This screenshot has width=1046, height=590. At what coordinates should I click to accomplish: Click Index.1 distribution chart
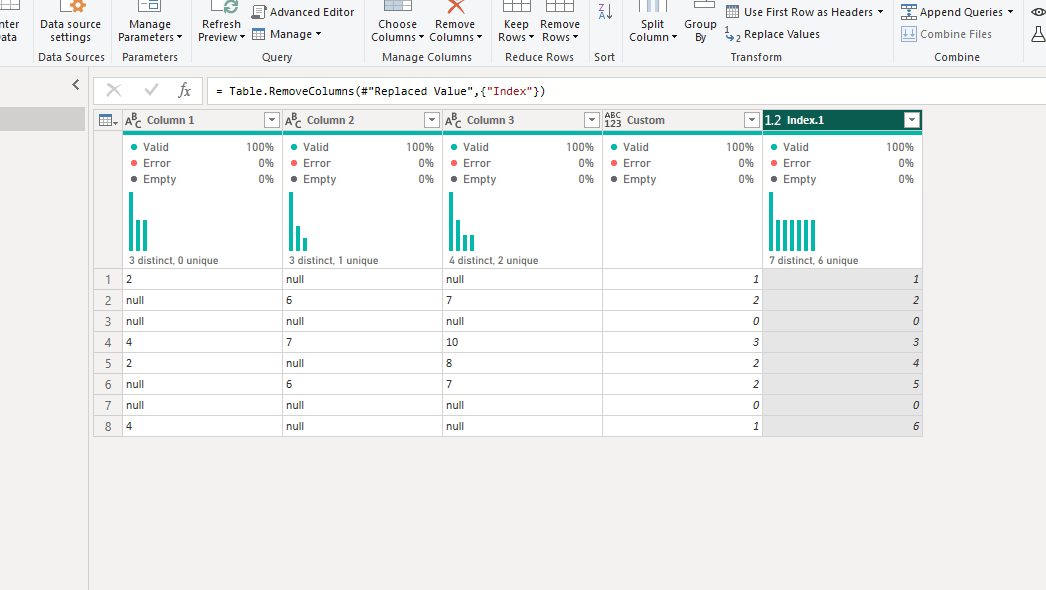792,222
